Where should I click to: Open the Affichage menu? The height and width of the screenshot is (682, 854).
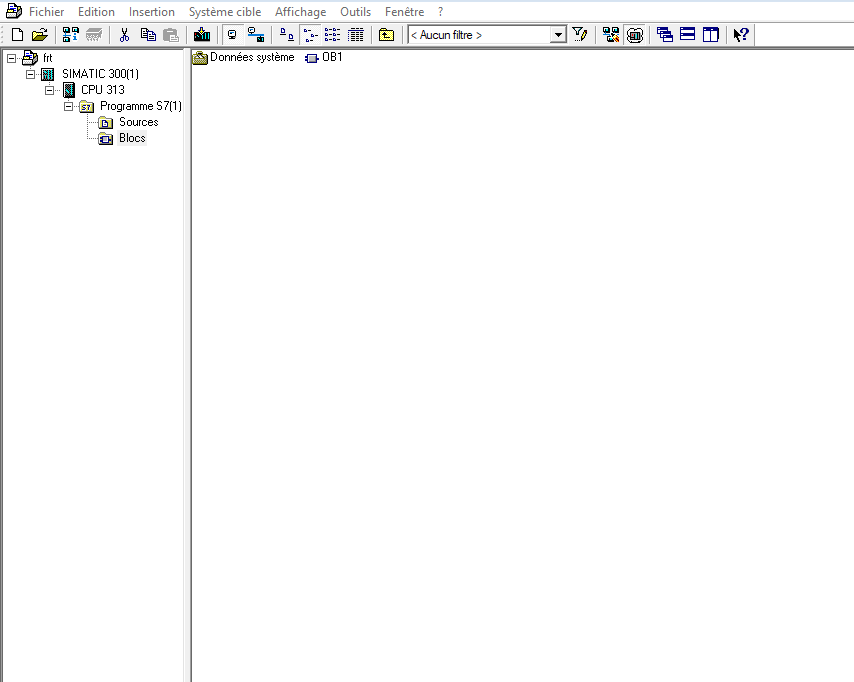pos(301,12)
